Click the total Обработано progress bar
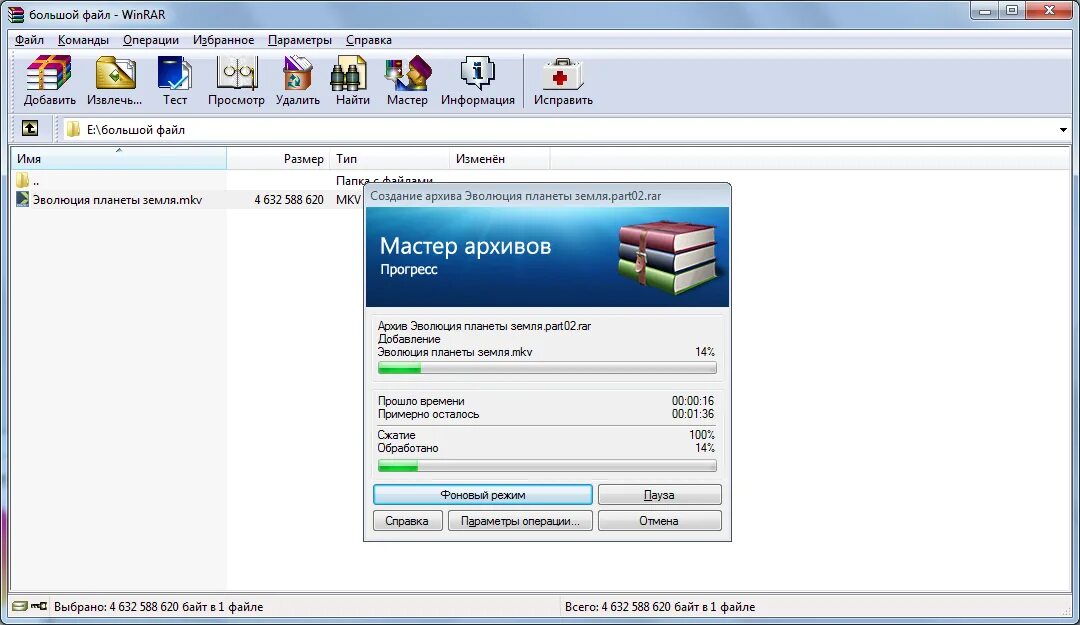The height and width of the screenshot is (625, 1080). [x=547, y=466]
